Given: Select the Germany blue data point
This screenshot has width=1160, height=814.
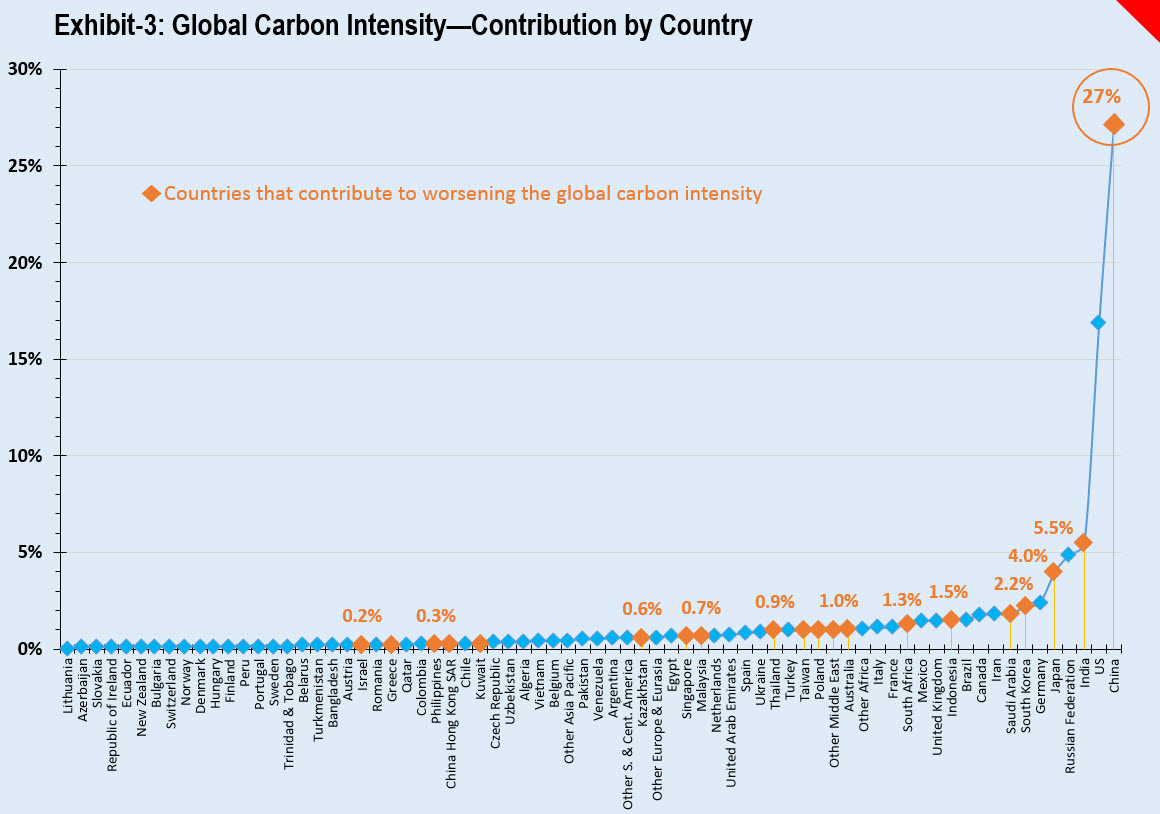Looking at the screenshot, I should [1039, 602].
